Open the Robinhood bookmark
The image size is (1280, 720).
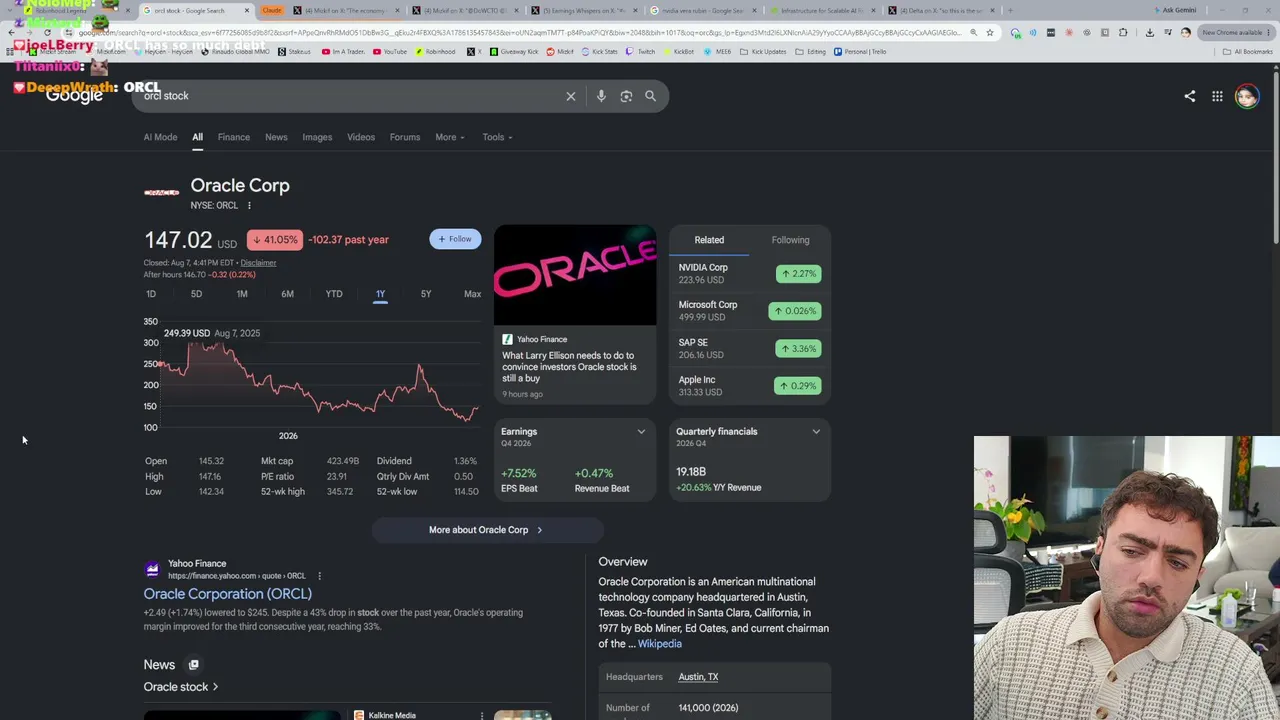pyautogui.click(x=435, y=52)
